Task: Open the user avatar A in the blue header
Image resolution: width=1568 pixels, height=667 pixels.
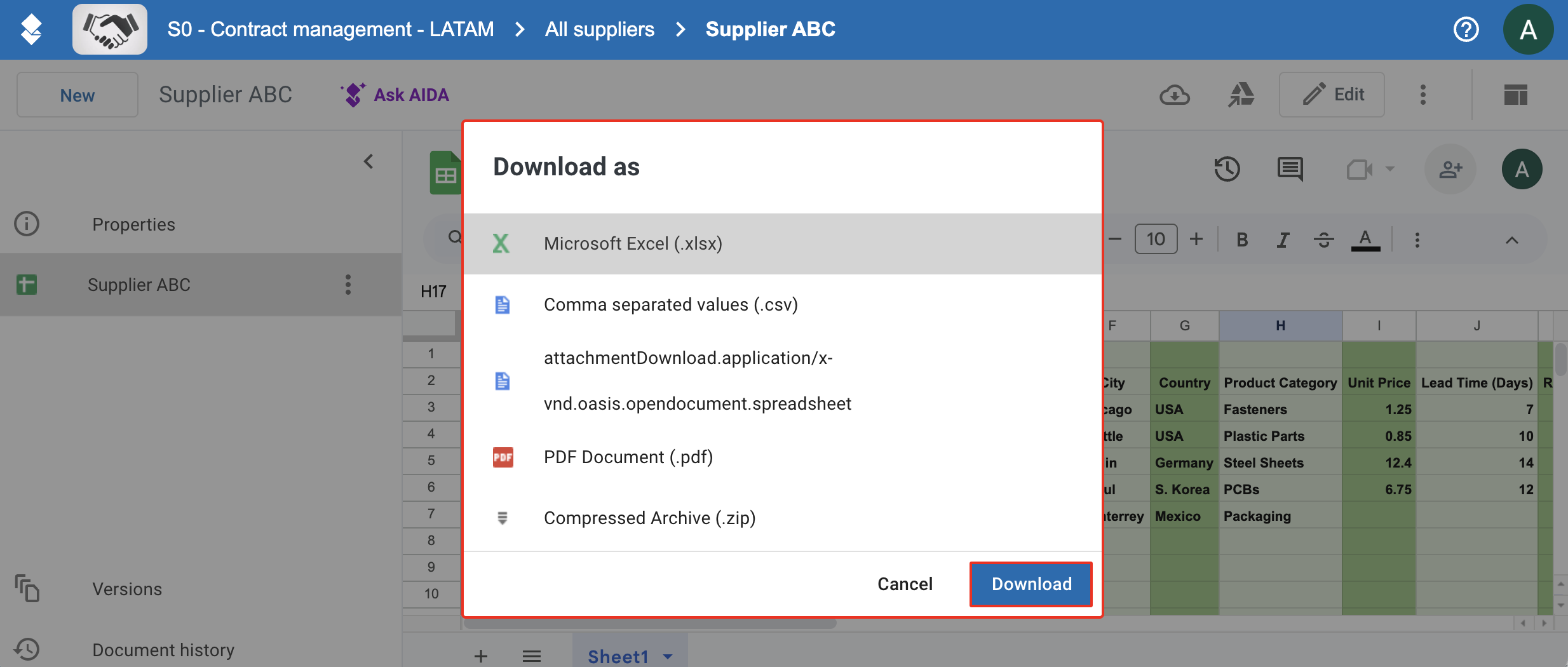Action: tap(1528, 29)
